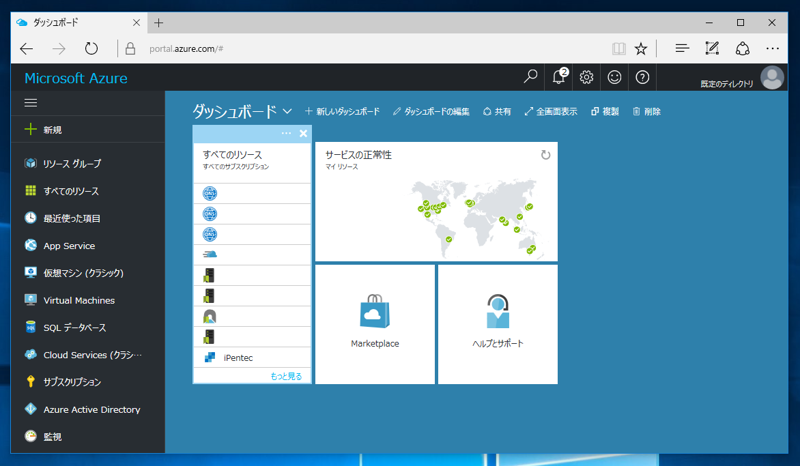This screenshot has width=800, height=466.
Task: Select the second DNS resource row
Action: [252, 214]
